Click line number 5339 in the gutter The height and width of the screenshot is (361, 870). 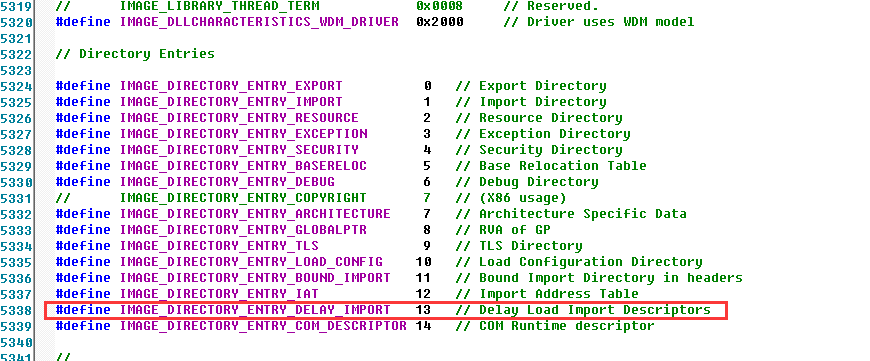16,327
